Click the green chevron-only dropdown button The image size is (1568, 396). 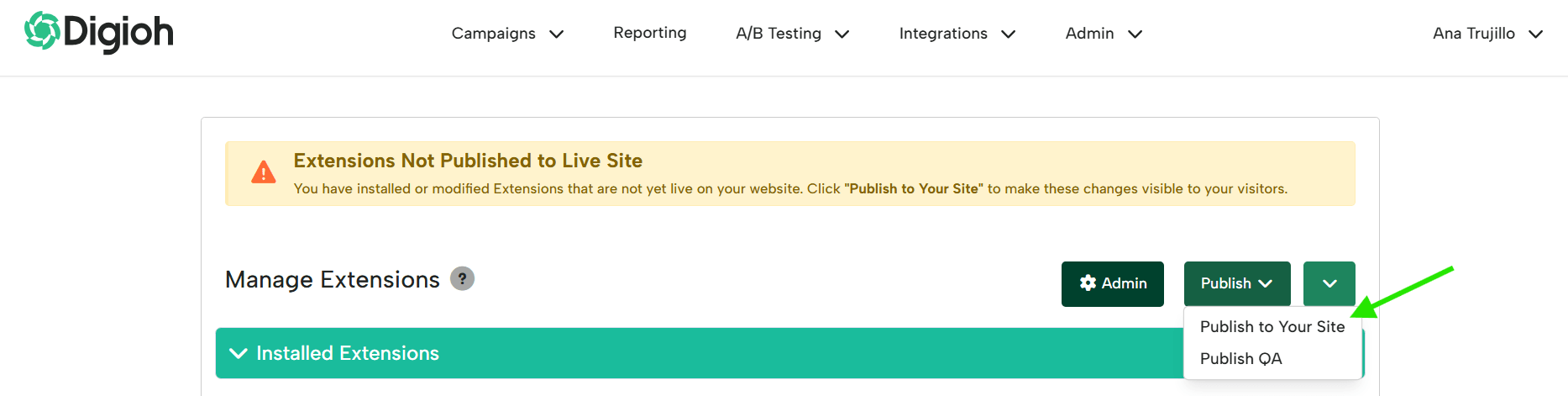click(x=1329, y=284)
